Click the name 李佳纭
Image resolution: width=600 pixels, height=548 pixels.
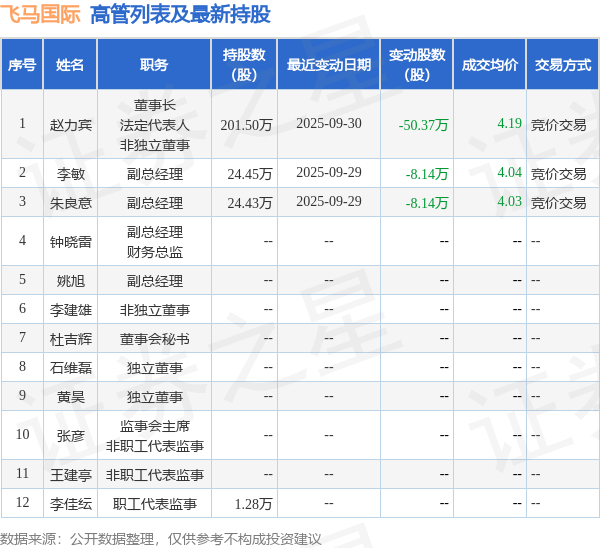71,504
